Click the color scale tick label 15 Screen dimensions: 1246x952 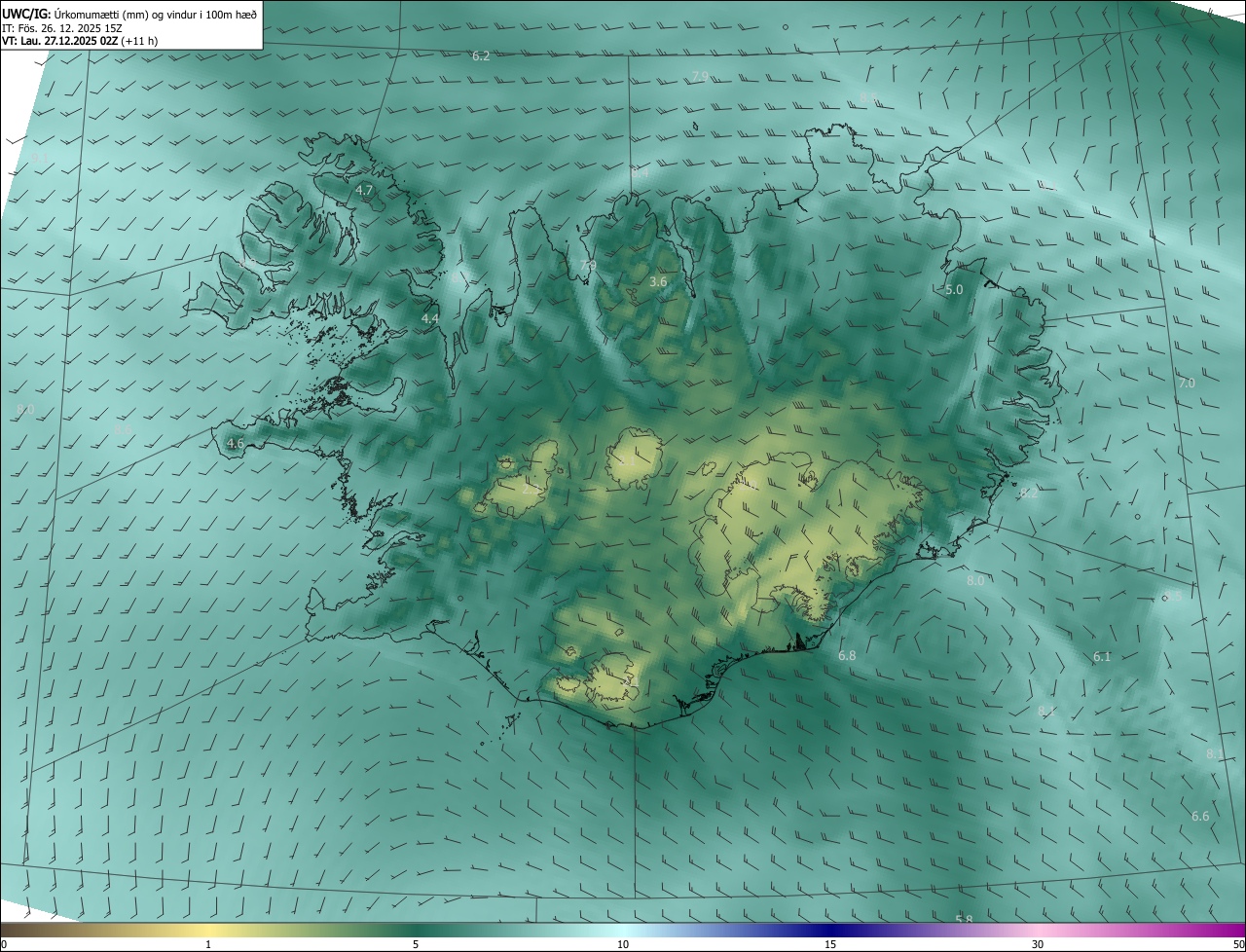coord(830,944)
